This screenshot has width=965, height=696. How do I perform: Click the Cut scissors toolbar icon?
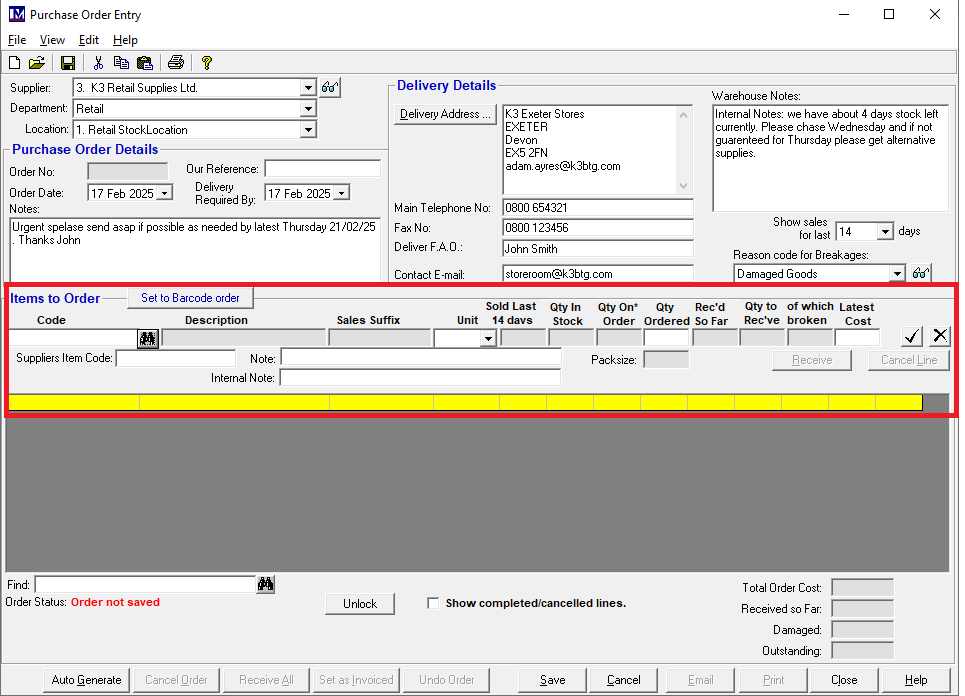point(99,63)
